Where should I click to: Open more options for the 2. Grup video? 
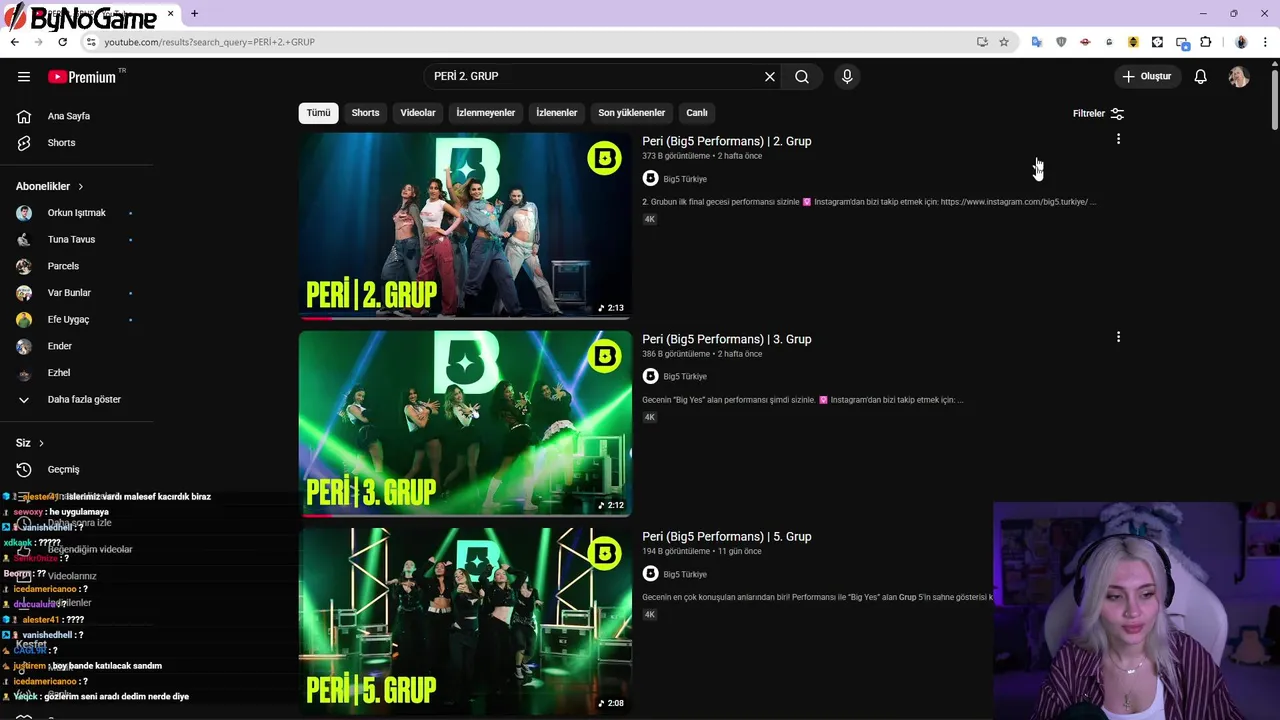click(x=1118, y=140)
